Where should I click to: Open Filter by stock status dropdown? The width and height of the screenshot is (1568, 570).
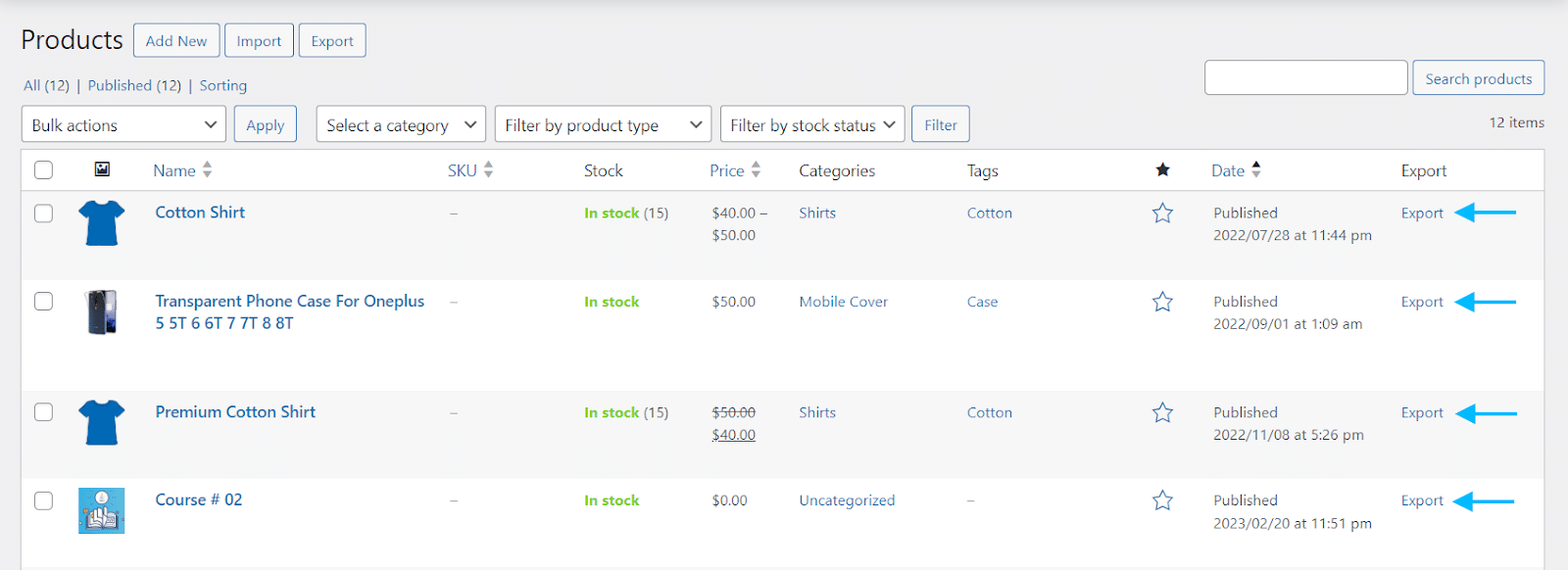(x=812, y=124)
